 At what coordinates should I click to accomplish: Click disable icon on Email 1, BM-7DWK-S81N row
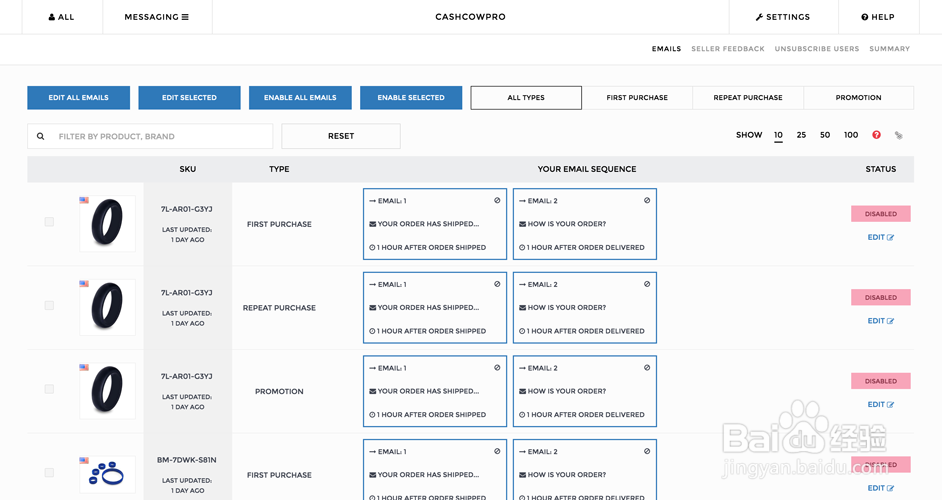497,451
